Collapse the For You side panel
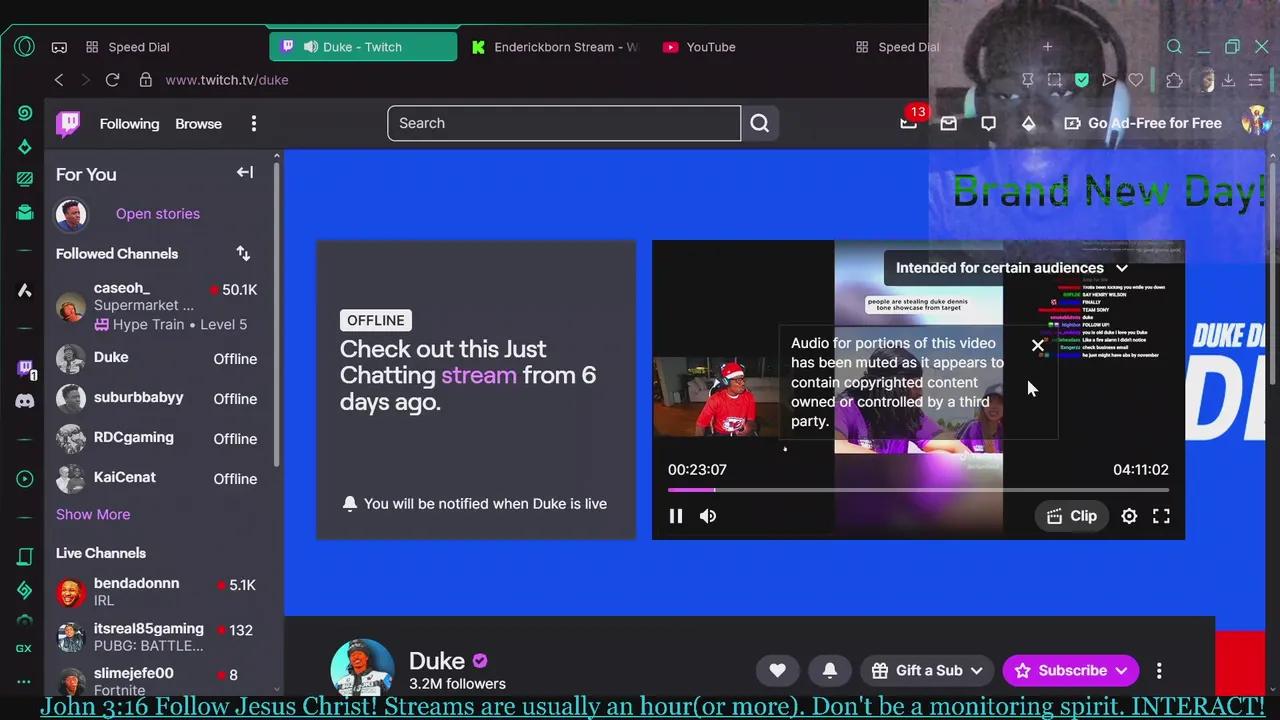Image resolution: width=1280 pixels, height=720 pixels. click(244, 173)
